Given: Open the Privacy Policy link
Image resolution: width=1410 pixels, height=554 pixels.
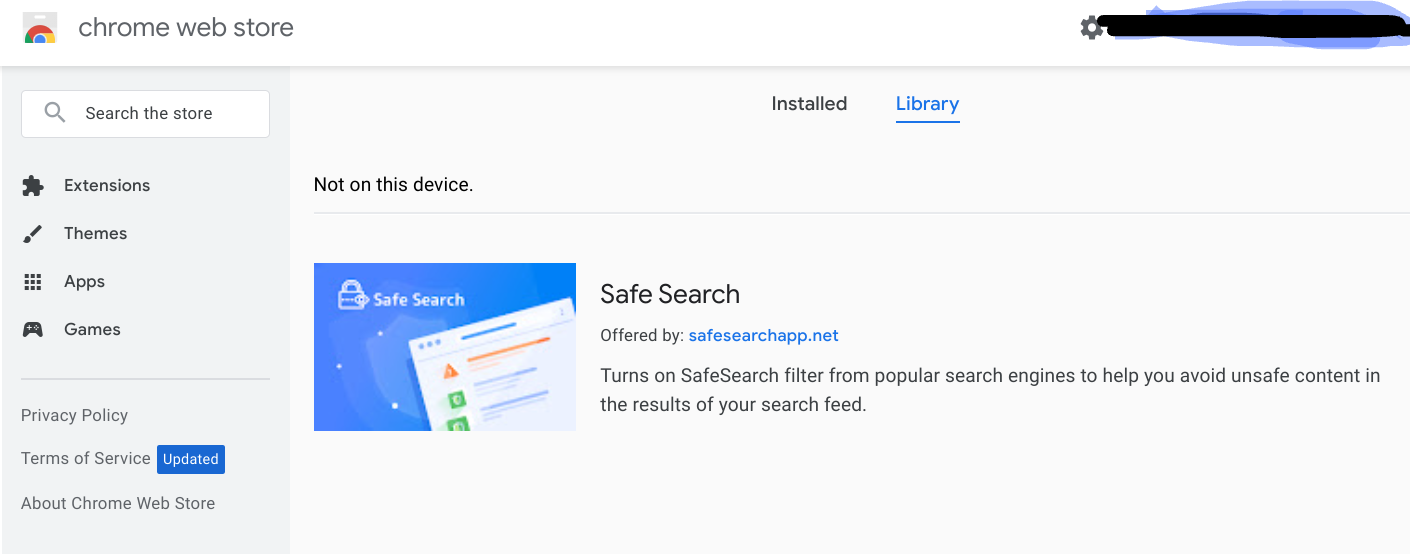Looking at the screenshot, I should click(x=75, y=416).
